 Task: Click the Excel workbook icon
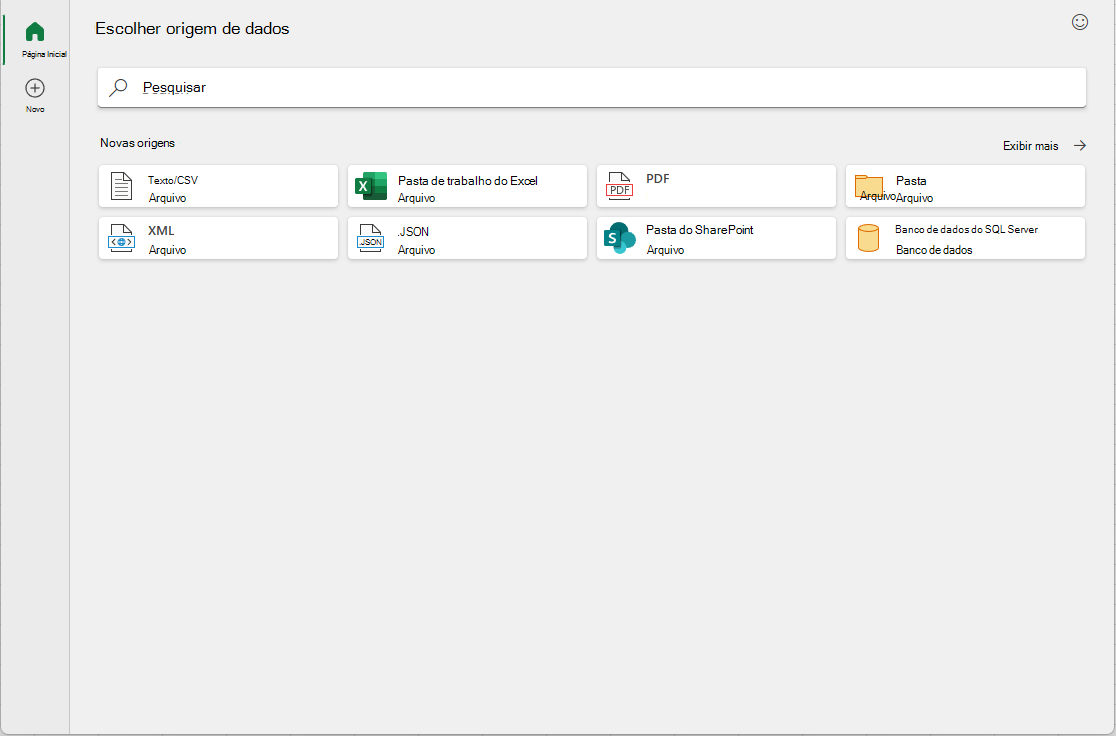point(371,186)
